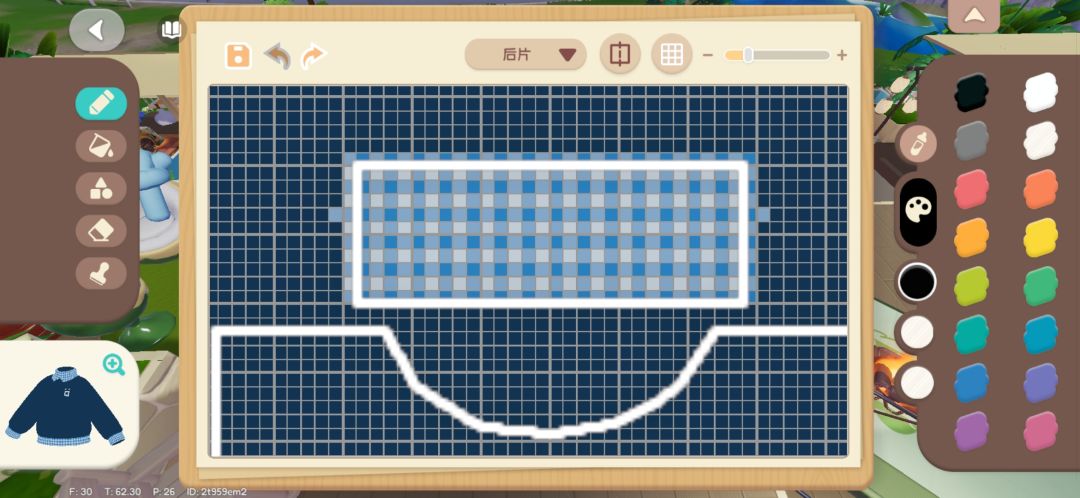Choose the lime green paint swatch
The width and height of the screenshot is (1080, 498).
[971, 286]
